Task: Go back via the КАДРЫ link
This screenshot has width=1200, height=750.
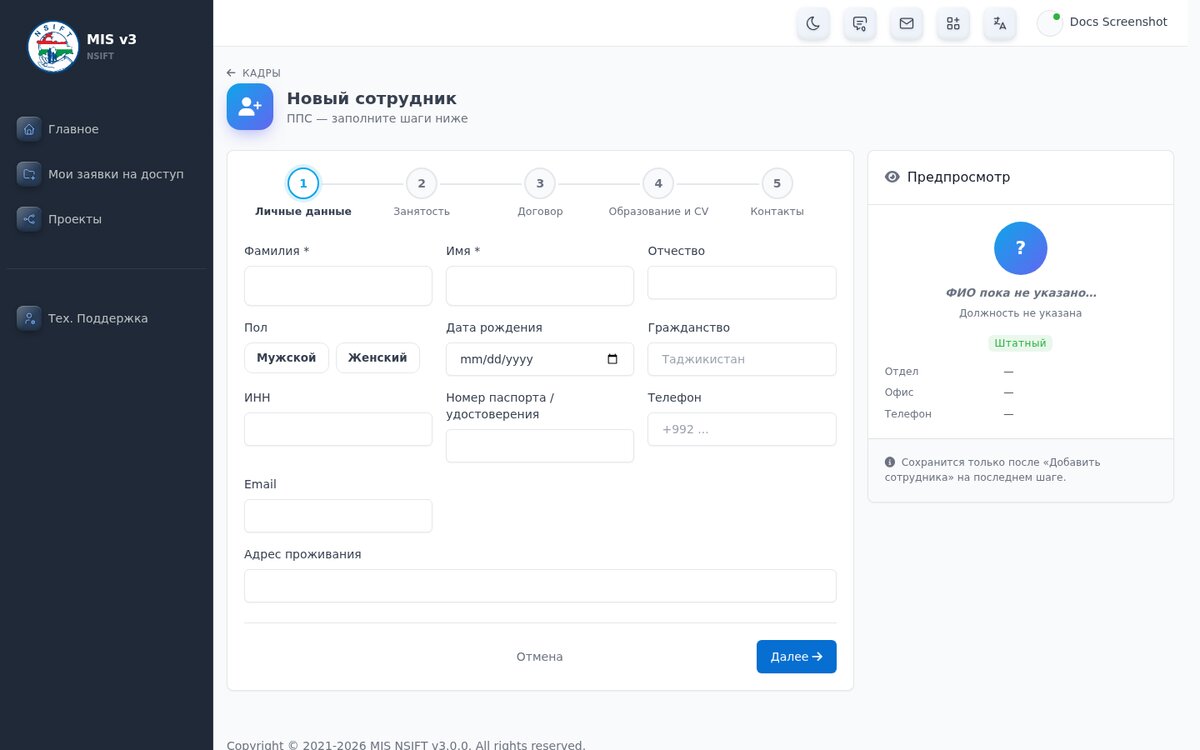Action: tap(254, 73)
